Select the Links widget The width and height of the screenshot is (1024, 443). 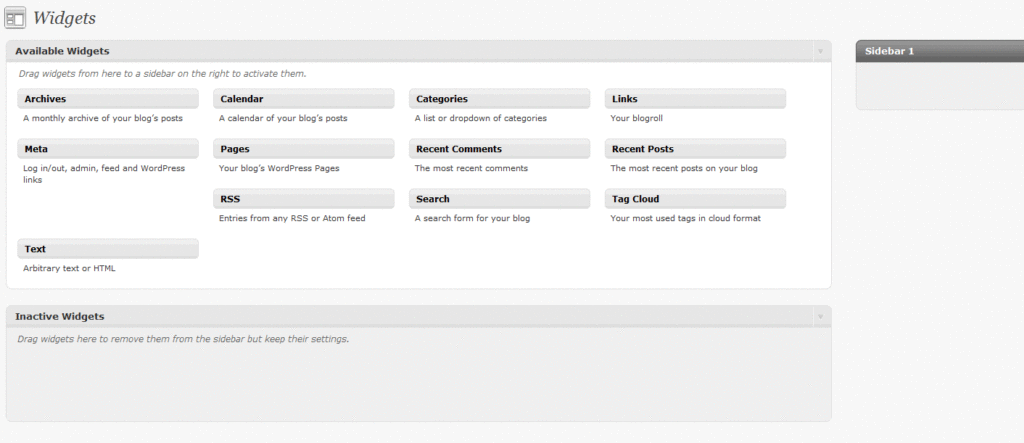pyautogui.click(x=696, y=99)
